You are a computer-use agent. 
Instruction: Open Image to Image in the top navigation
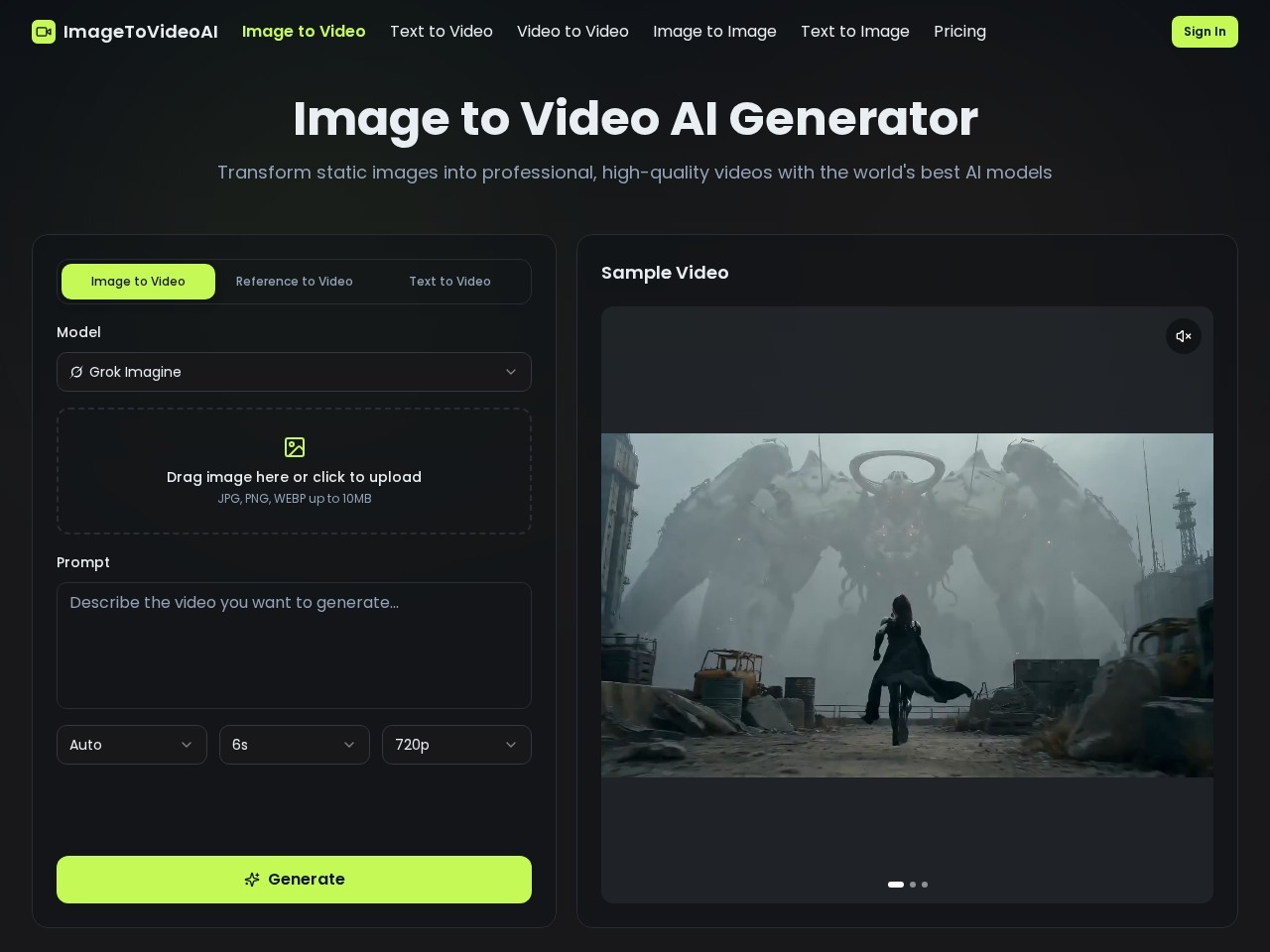(714, 32)
